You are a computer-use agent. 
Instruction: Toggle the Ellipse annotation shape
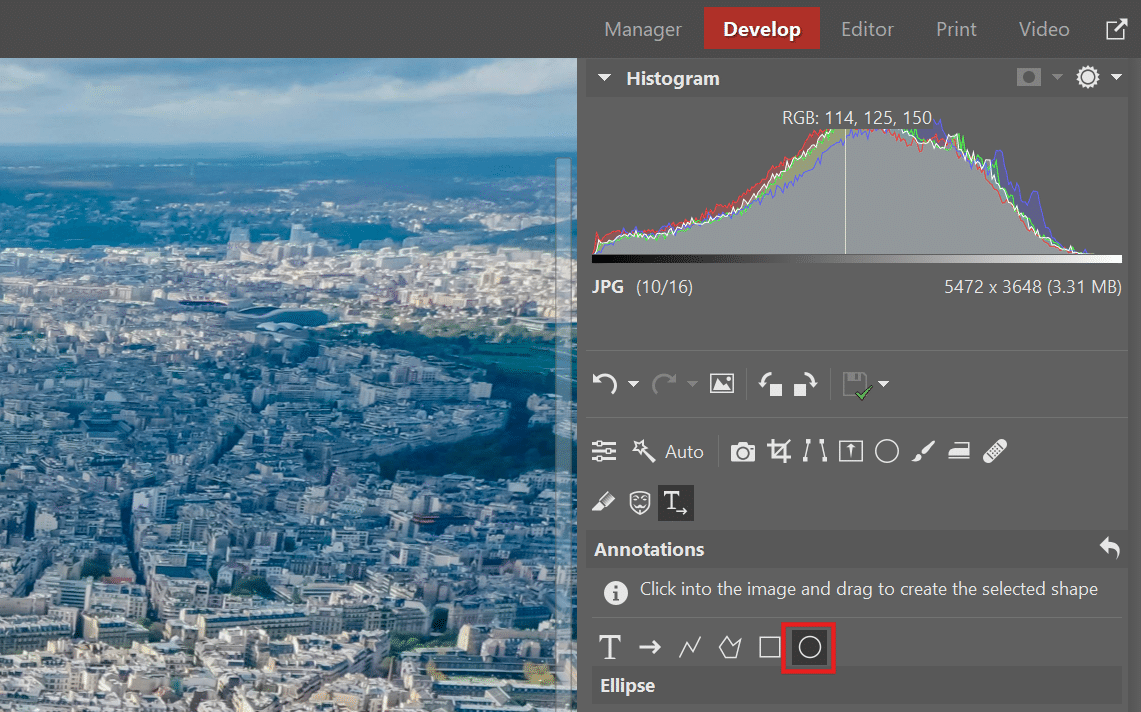pos(810,647)
